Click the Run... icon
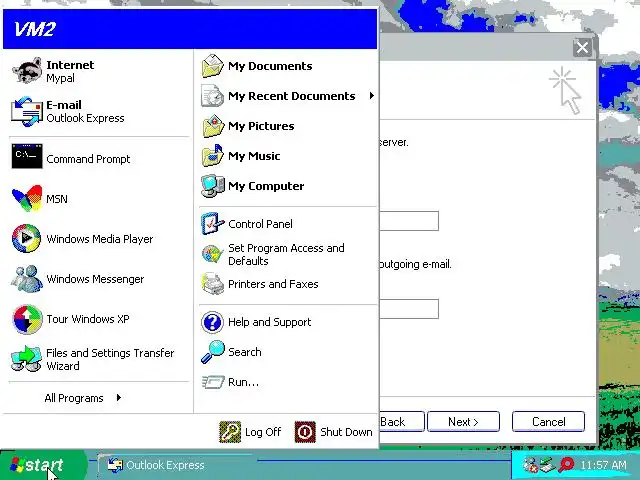The width and height of the screenshot is (640, 480). coord(213,382)
